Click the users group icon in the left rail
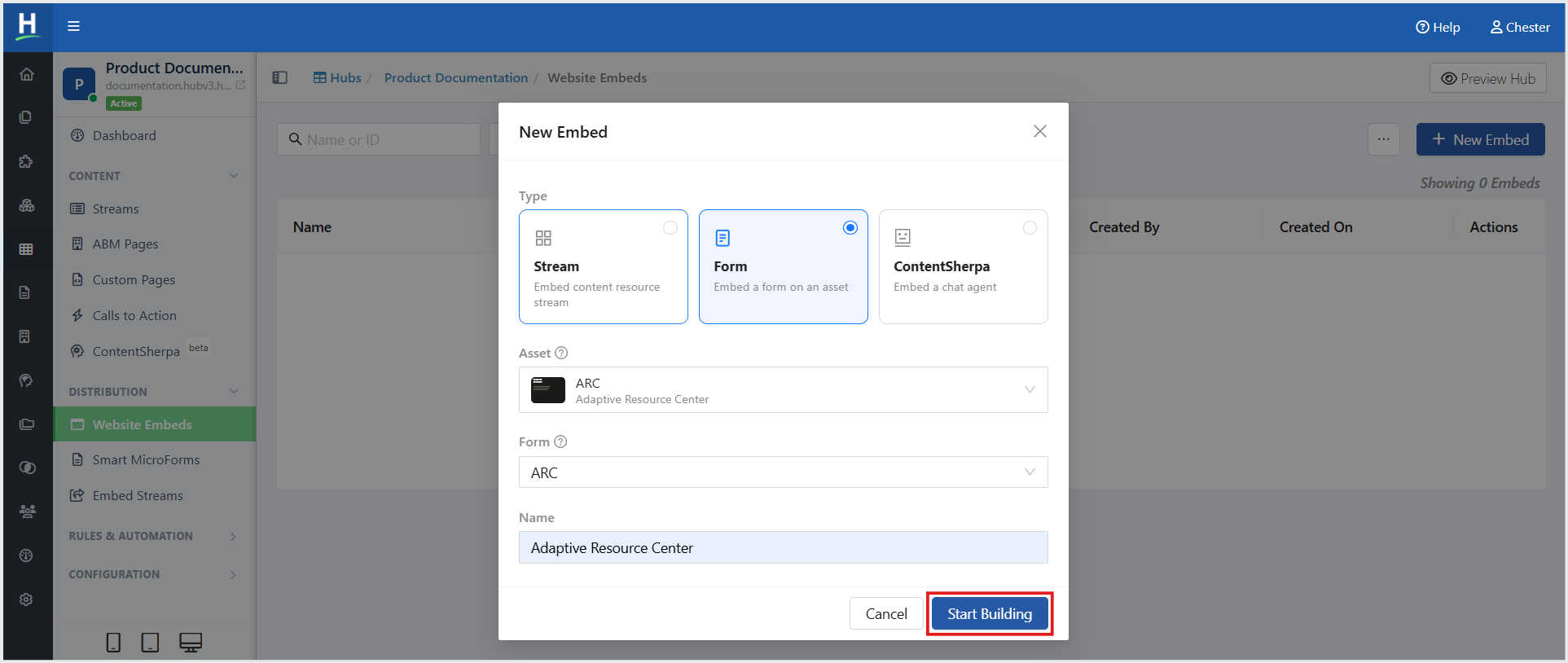The width and height of the screenshot is (1568, 663). pyautogui.click(x=27, y=512)
